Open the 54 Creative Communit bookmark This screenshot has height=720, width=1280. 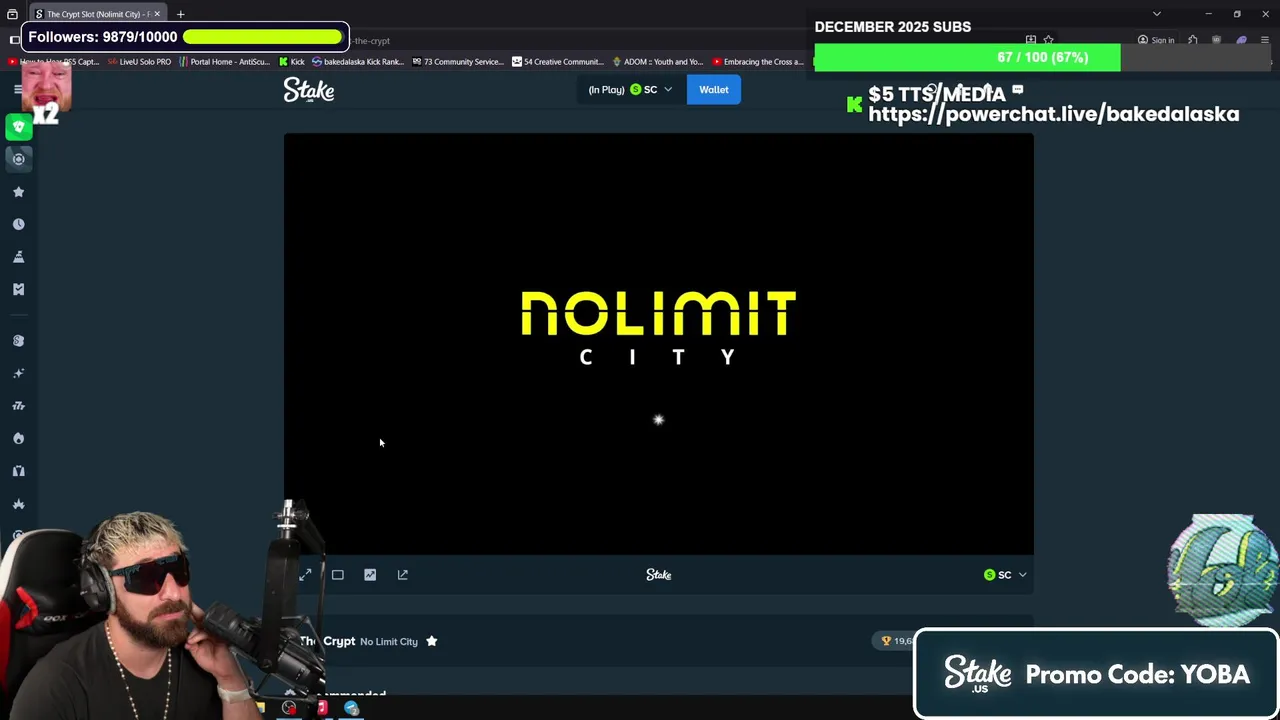click(x=557, y=62)
